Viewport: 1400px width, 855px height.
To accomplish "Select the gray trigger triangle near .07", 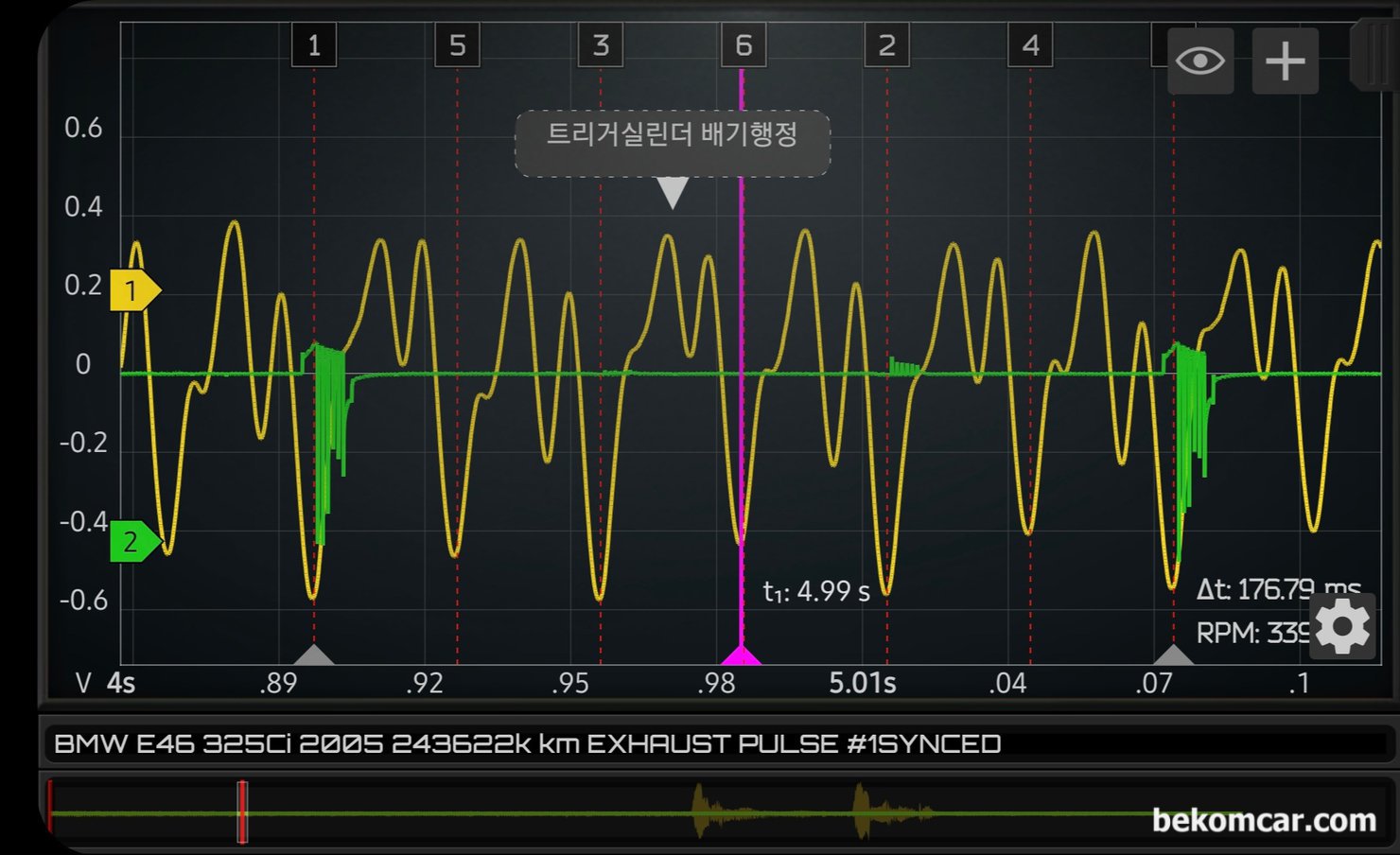I will click(1173, 655).
